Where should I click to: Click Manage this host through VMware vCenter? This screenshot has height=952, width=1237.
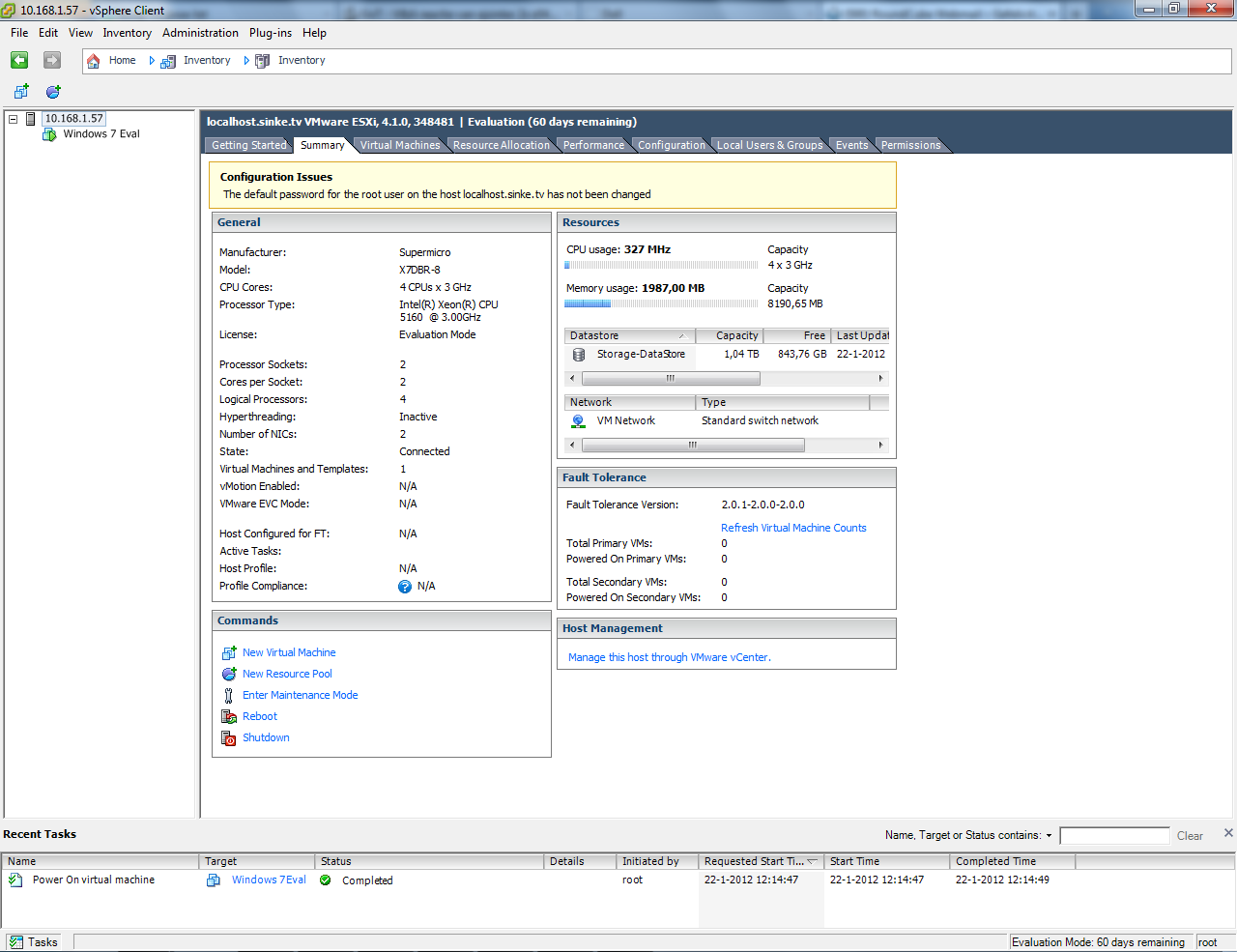tap(669, 657)
